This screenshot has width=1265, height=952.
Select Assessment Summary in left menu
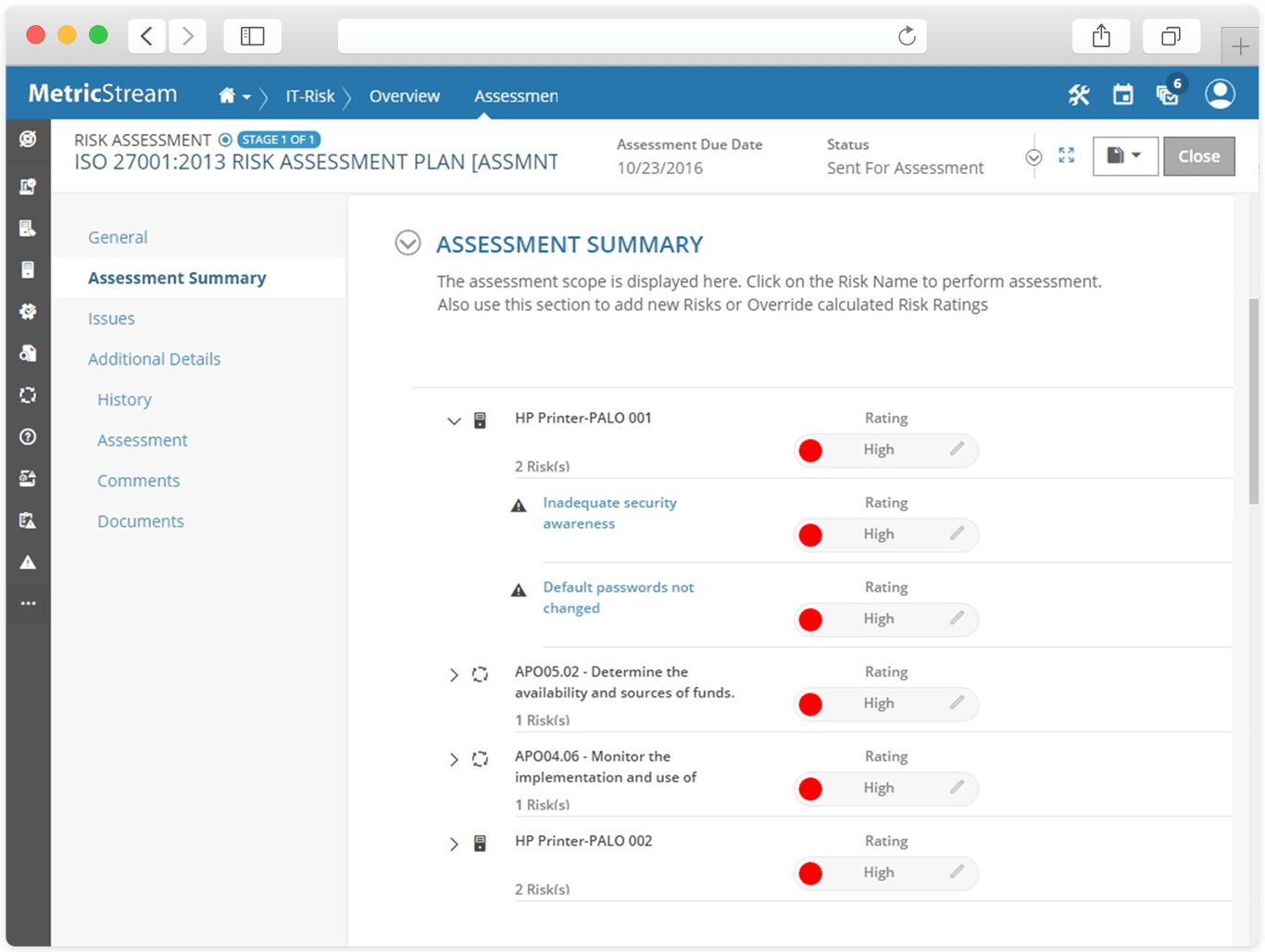point(177,278)
